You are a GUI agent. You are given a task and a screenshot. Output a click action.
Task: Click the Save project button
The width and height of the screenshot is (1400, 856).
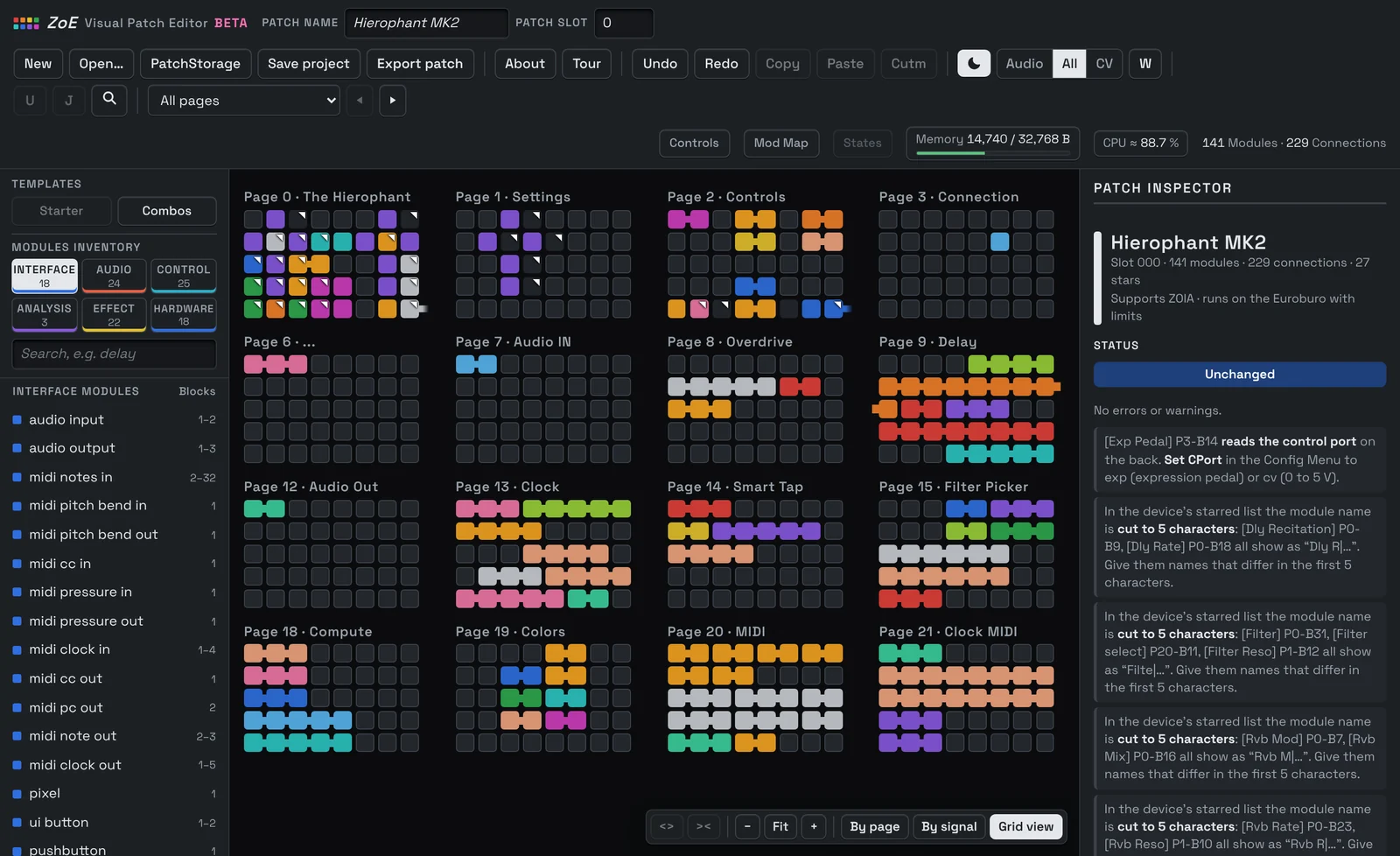[x=308, y=64]
